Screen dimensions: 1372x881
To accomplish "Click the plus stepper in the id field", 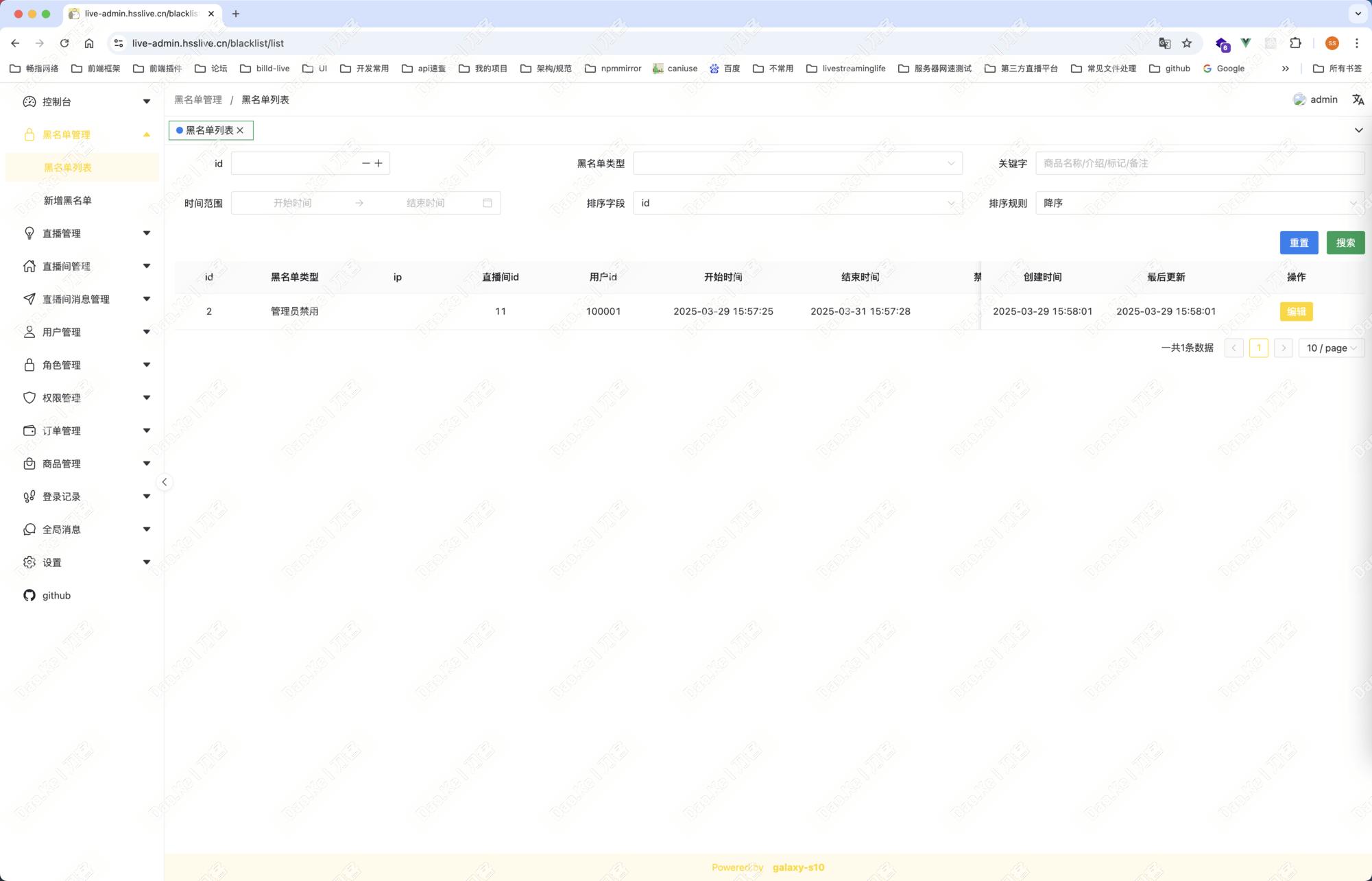I will pos(378,163).
